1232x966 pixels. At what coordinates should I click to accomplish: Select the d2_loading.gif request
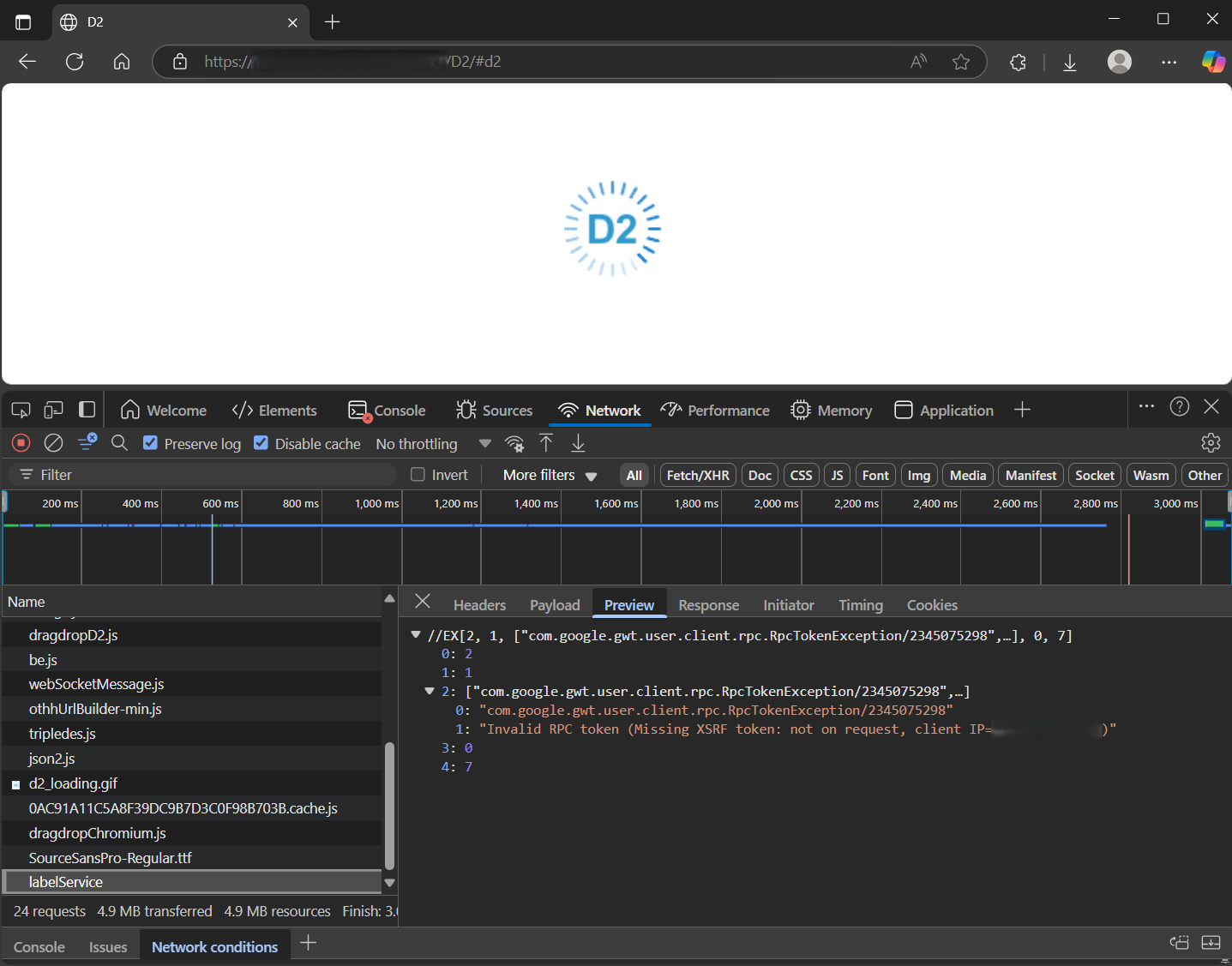pos(74,783)
